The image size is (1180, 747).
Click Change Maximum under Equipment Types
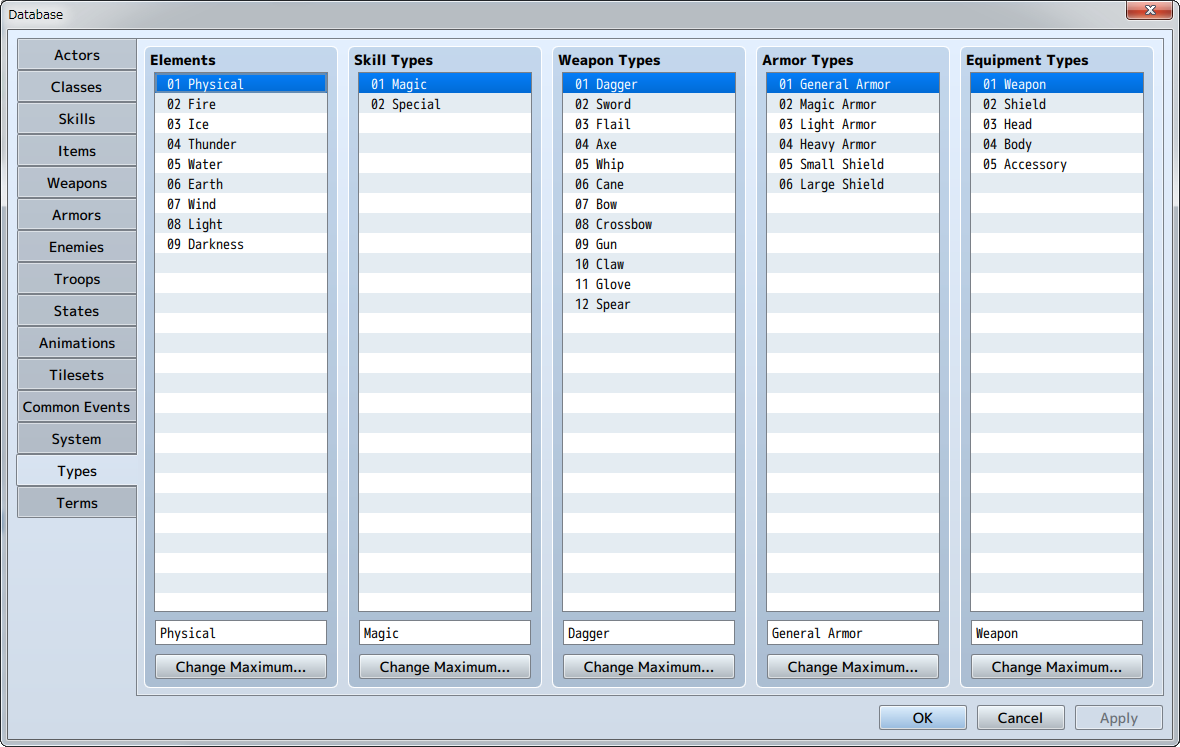(x=1057, y=667)
